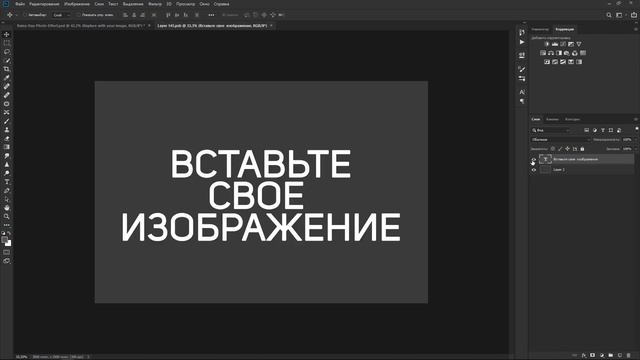
Task: Switch to the Каналы tab
Action: coord(552,119)
